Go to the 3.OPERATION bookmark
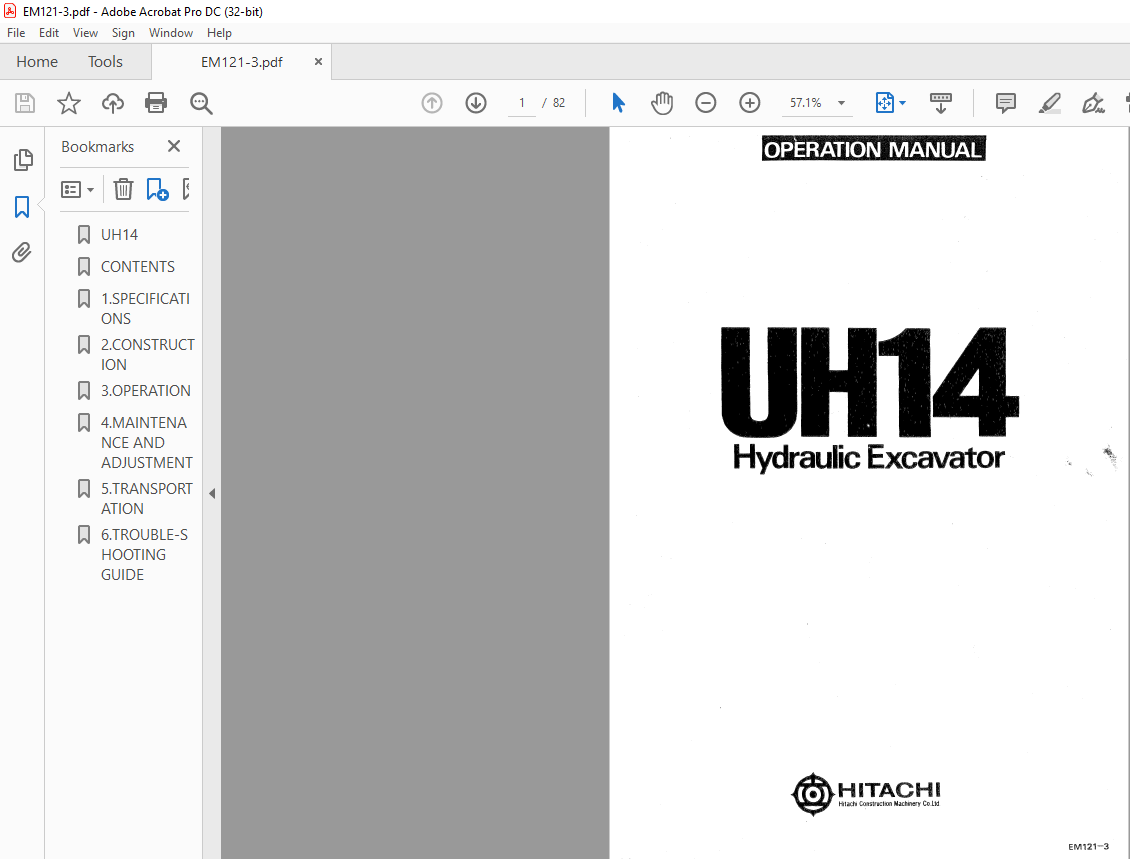The width and height of the screenshot is (1130, 859). coord(146,391)
